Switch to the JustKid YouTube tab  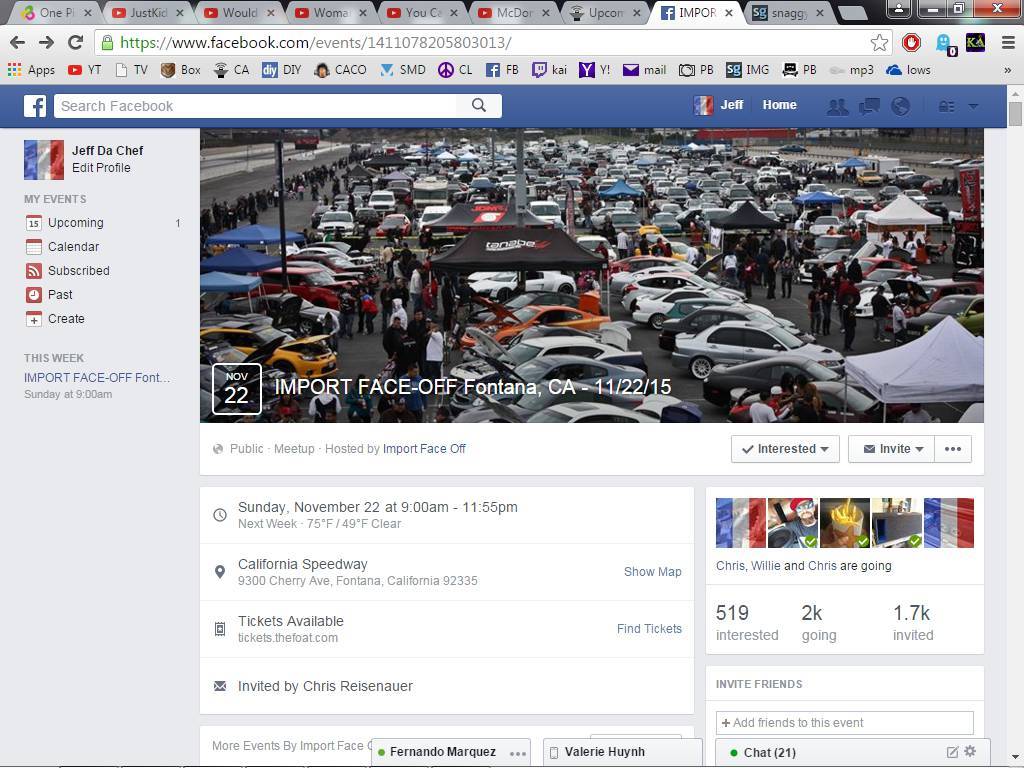pyautogui.click(x=149, y=12)
